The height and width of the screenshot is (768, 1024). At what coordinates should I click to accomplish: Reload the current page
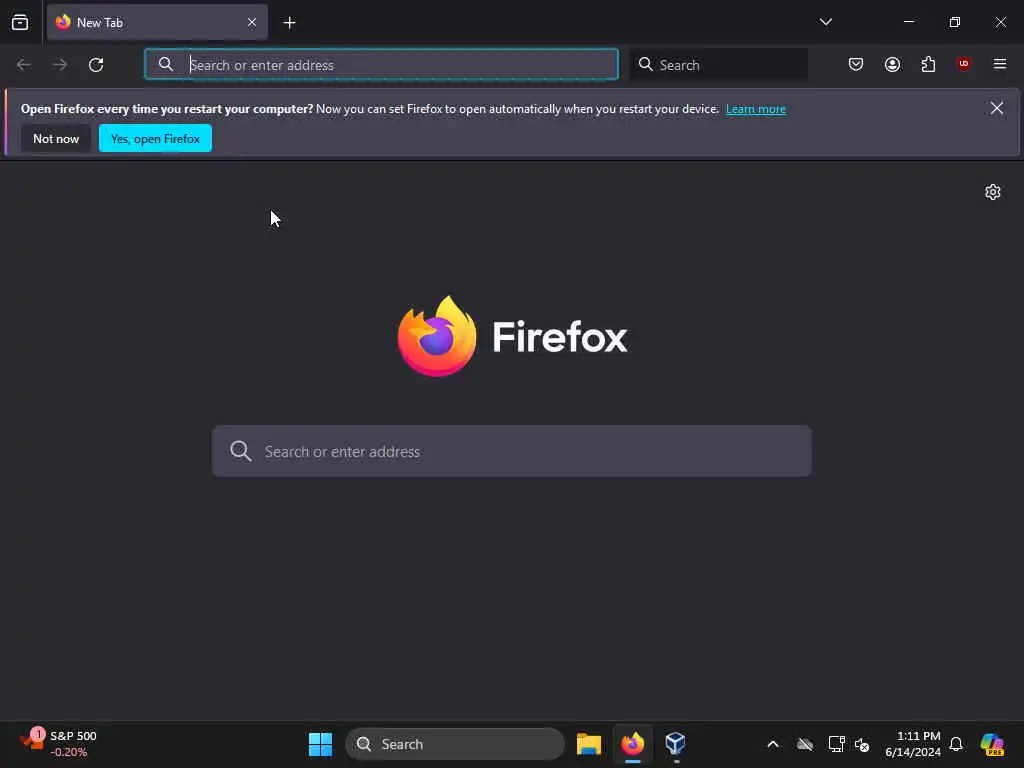tap(96, 65)
